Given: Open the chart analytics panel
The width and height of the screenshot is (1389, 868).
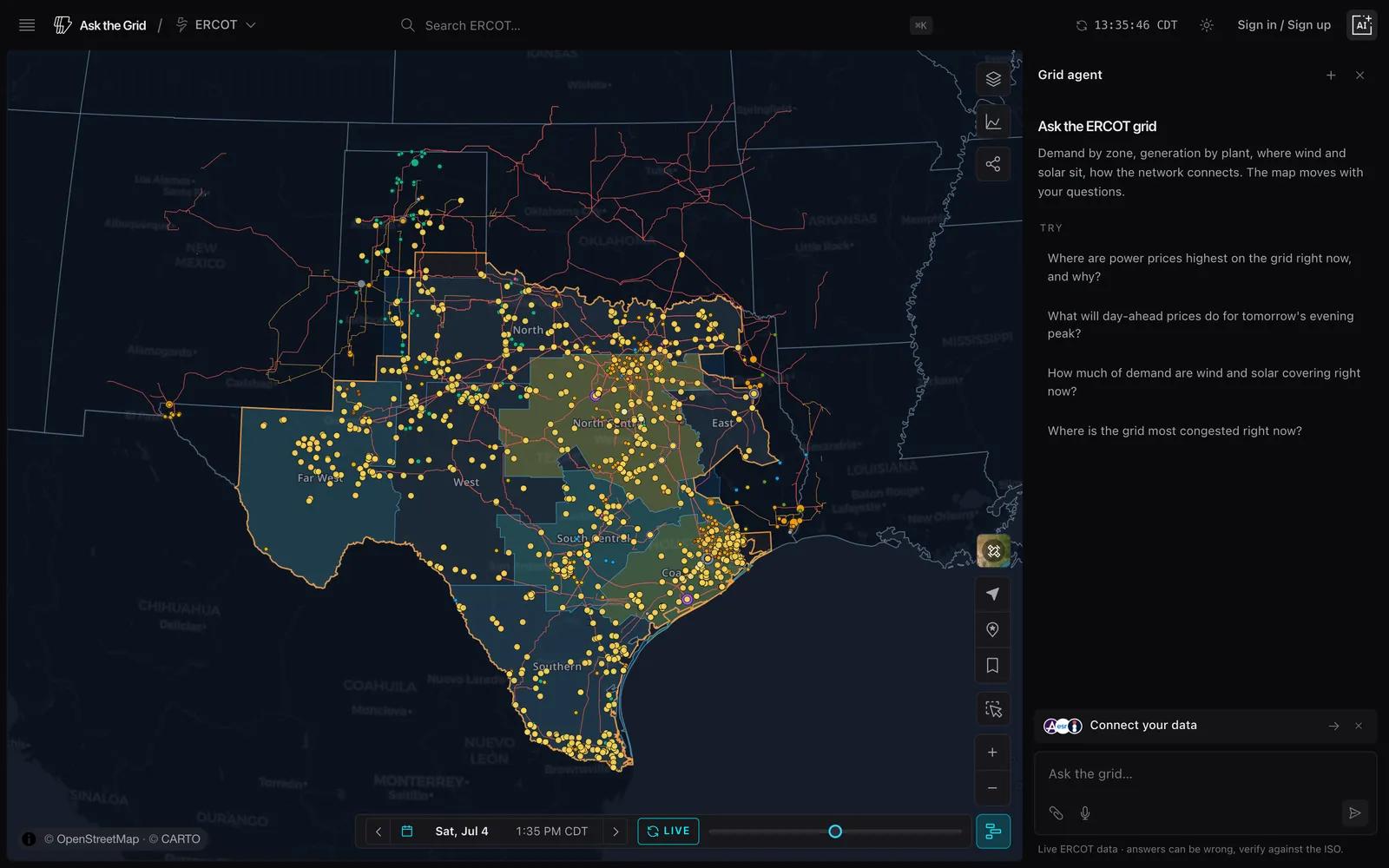Looking at the screenshot, I should [993, 122].
